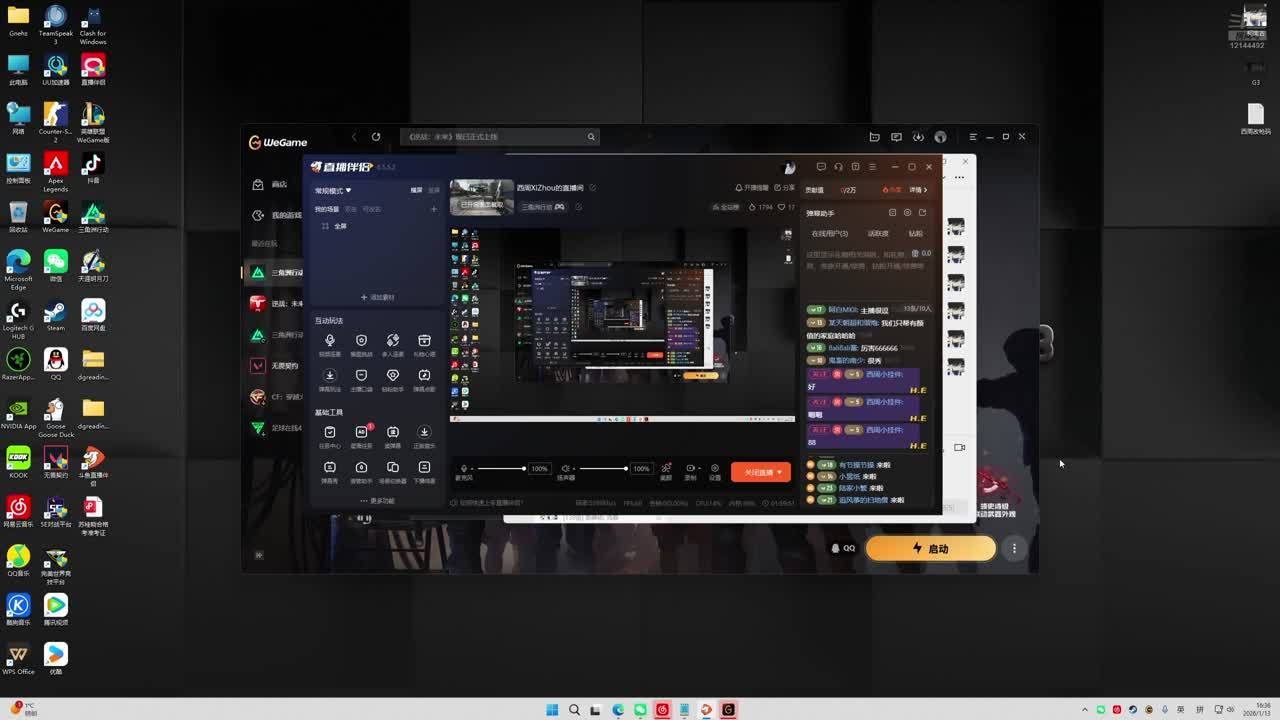Click the WeGame search input field
This screenshot has height=720, width=1280.
click(495, 137)
